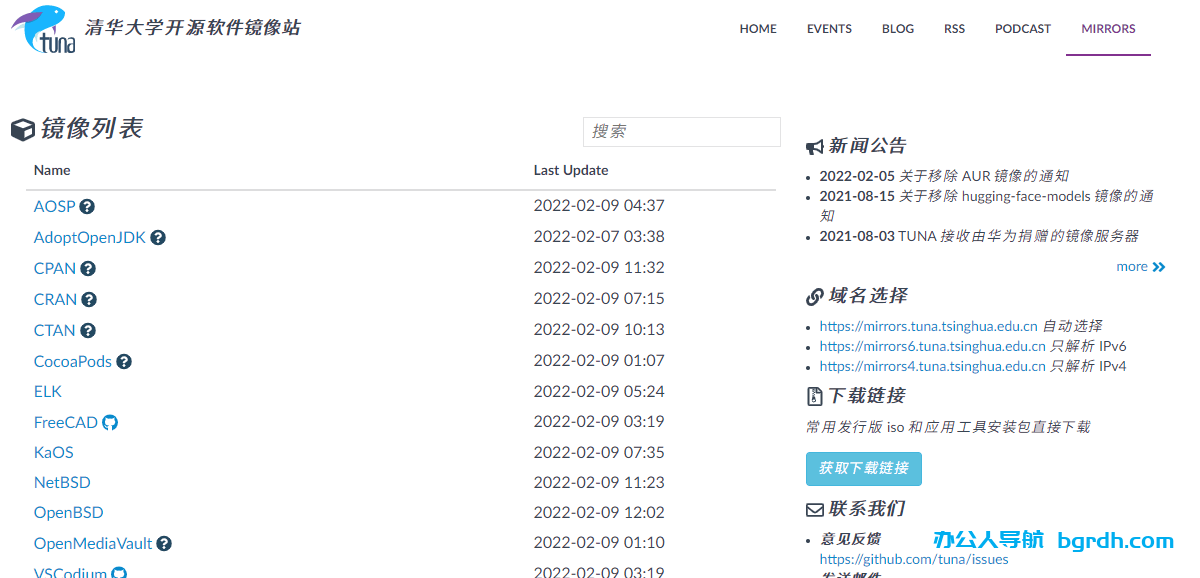Open the mirrors6 IPv6 domain link

(932, 346)
